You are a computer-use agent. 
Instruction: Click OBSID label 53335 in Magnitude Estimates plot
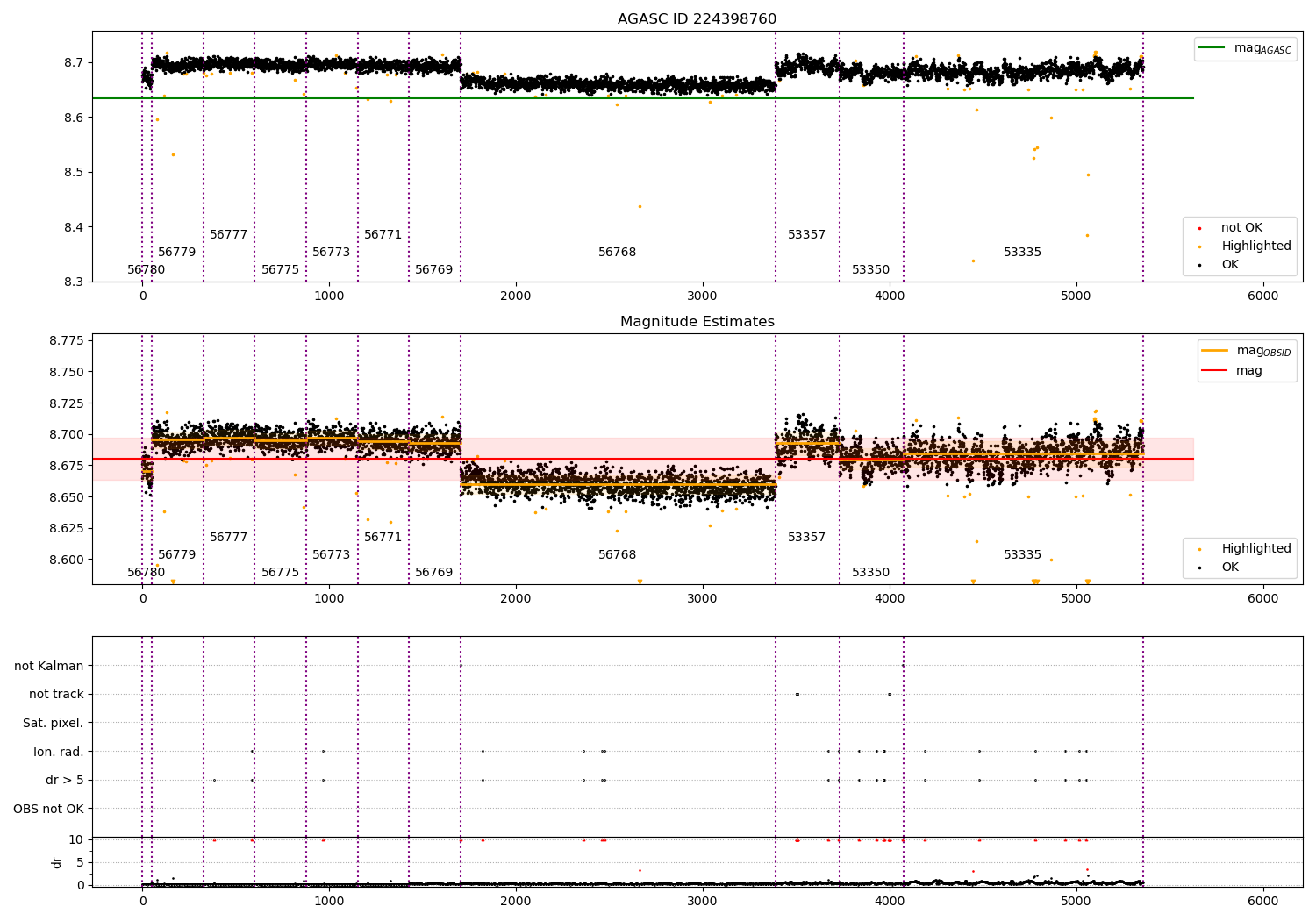(x=1022, y=555)
